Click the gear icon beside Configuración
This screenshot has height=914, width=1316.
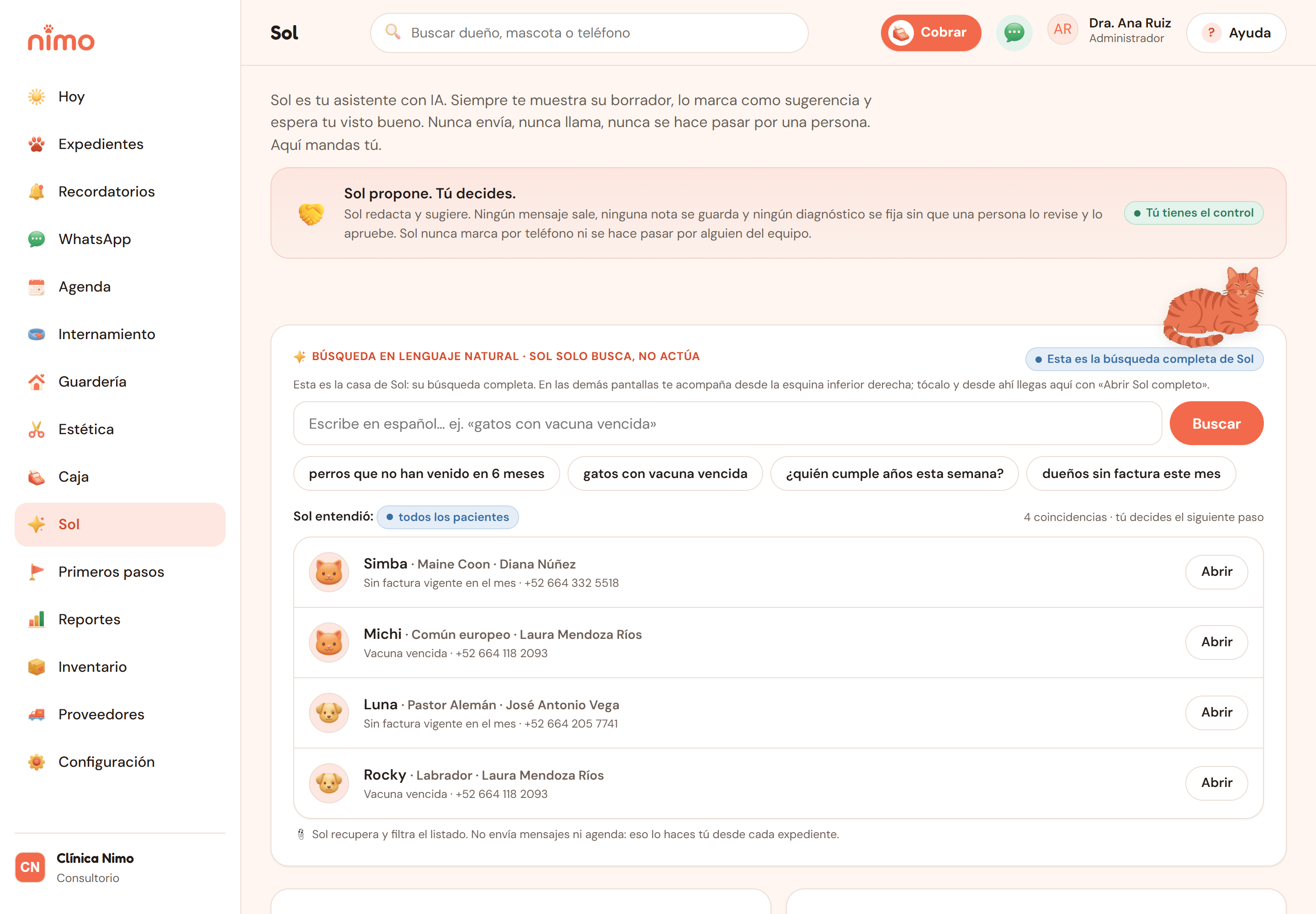pyautogui.click(x=37, y=762)
